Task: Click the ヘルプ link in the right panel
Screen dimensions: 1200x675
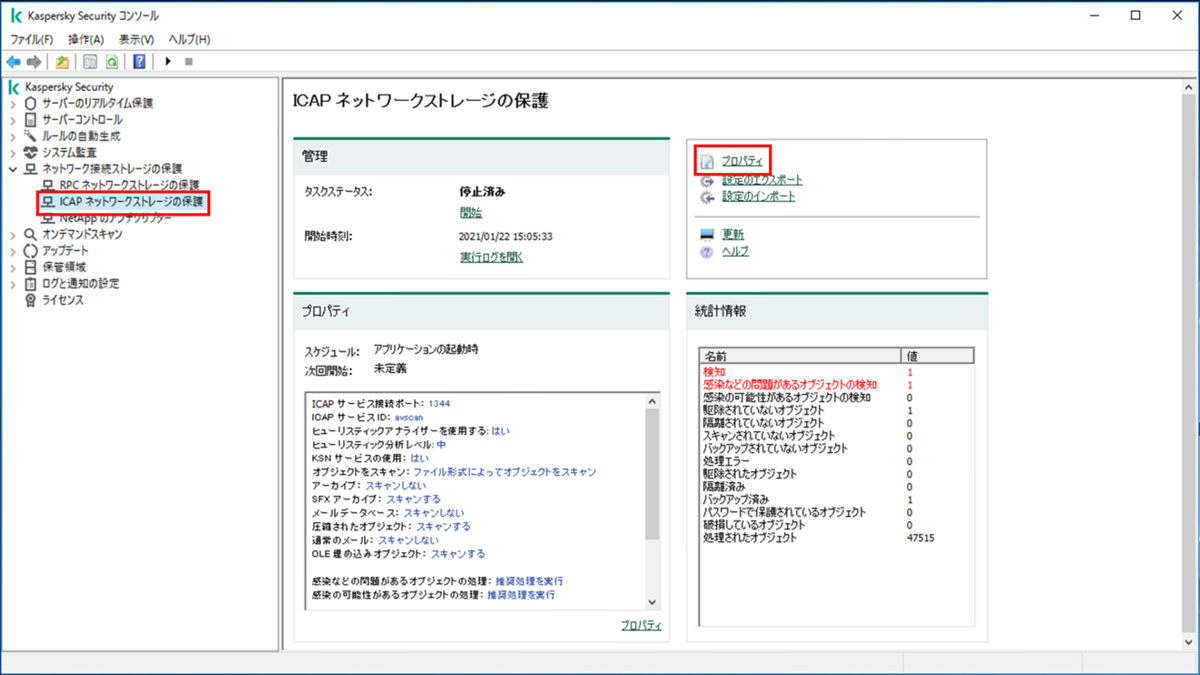Action: [735, 252]
